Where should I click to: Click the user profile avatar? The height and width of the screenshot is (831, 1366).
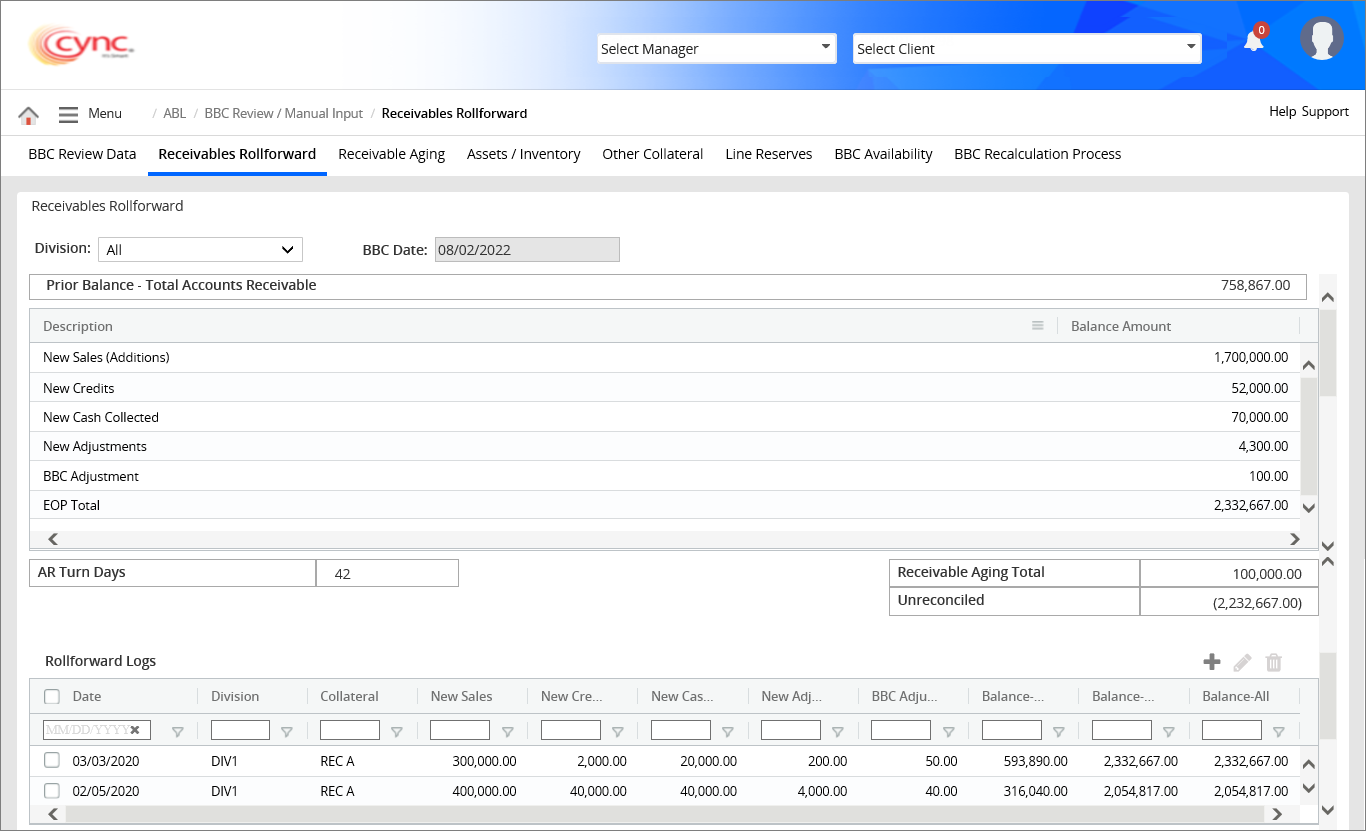[1321, 39]
